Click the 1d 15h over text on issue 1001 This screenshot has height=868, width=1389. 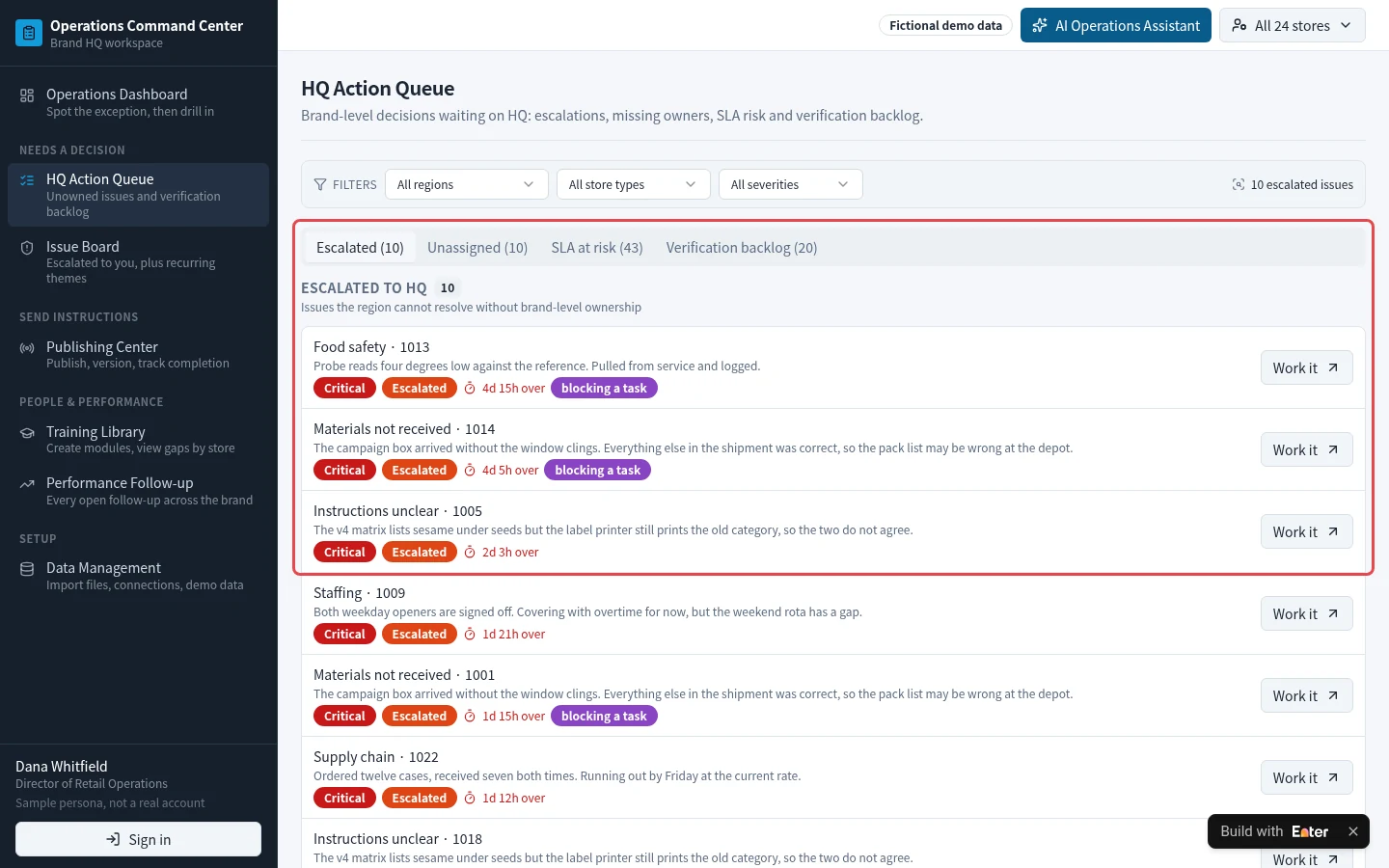513,716
